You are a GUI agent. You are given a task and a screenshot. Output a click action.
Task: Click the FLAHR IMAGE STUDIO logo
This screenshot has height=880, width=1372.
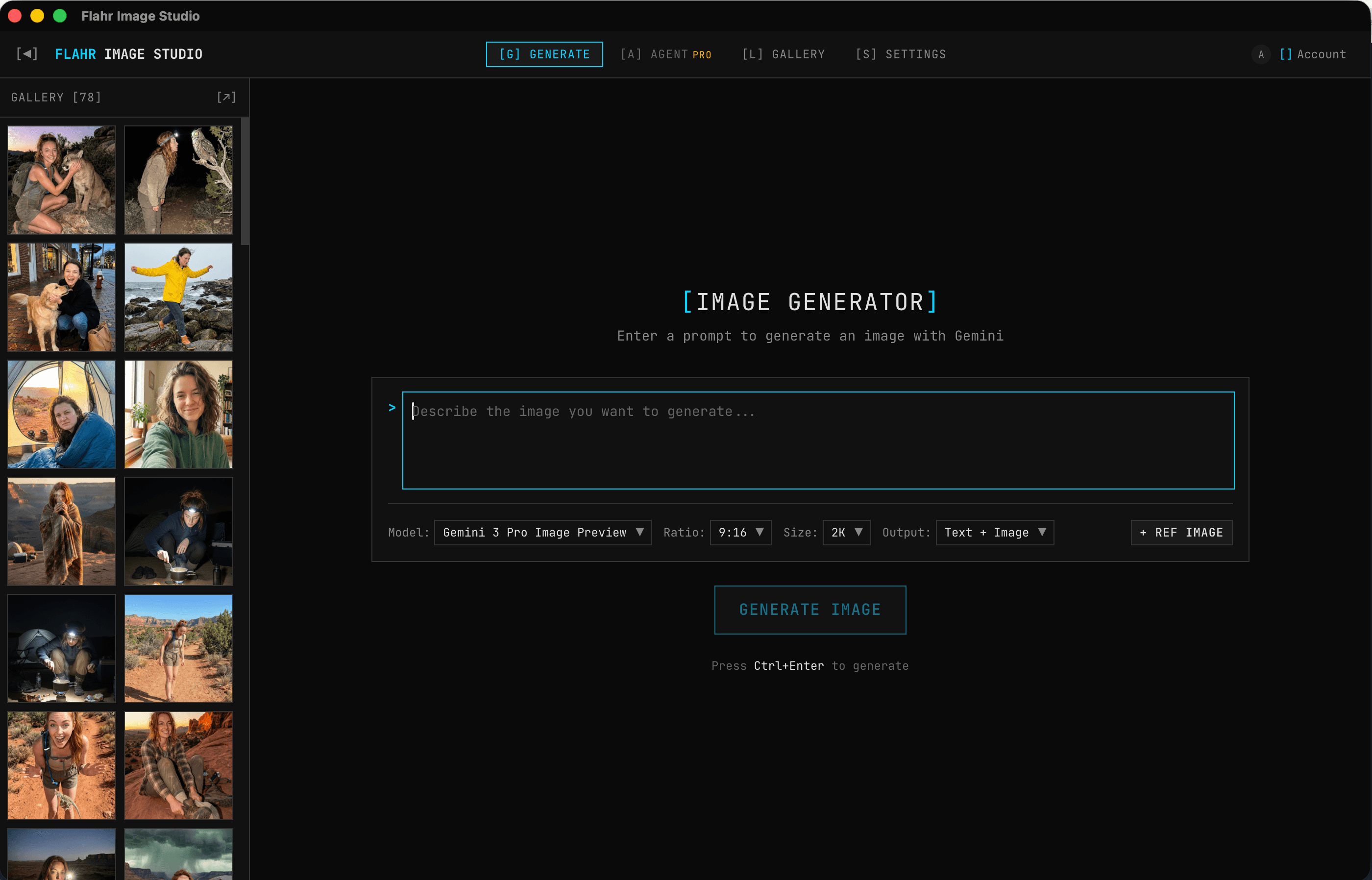128,54
